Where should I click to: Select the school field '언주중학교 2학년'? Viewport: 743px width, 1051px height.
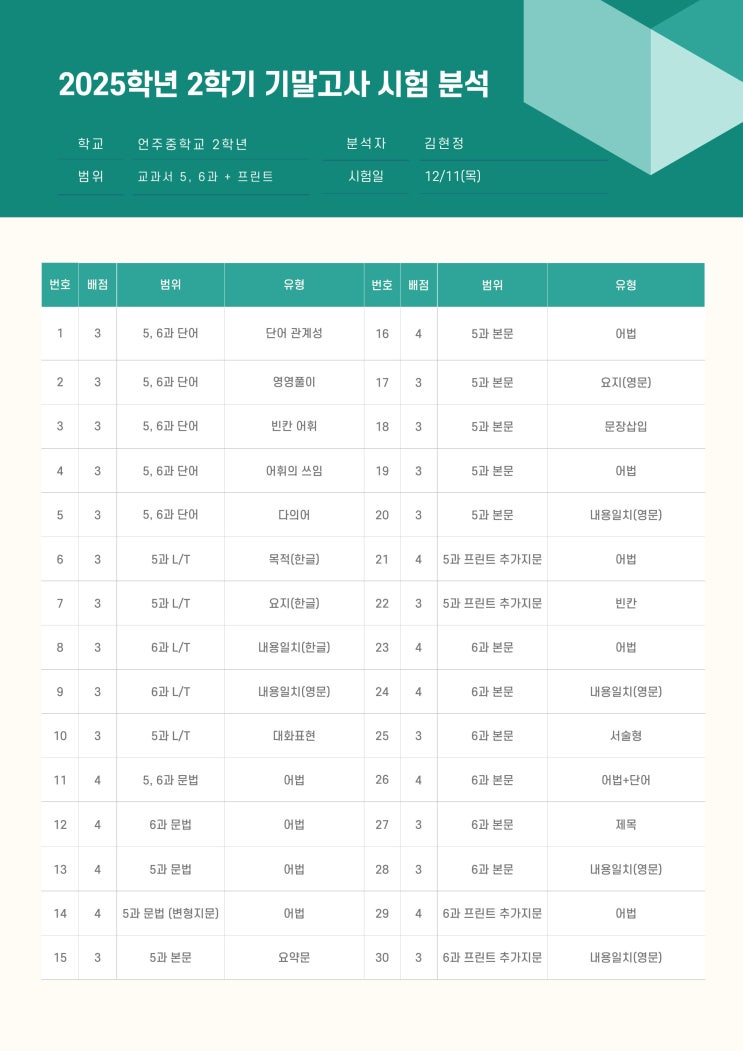[x=192, y=144]
